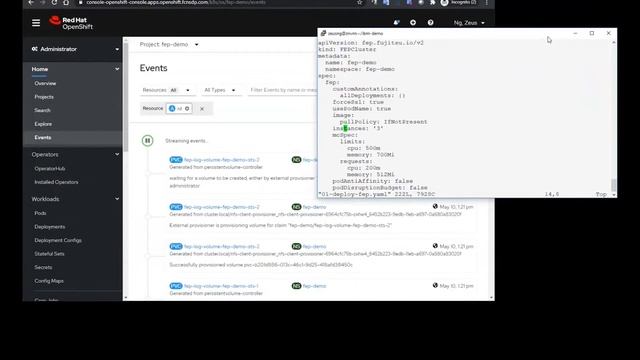The image size is (640, 360).
Task: Collapse the Operators navigation section
Action: coord(75,155)
